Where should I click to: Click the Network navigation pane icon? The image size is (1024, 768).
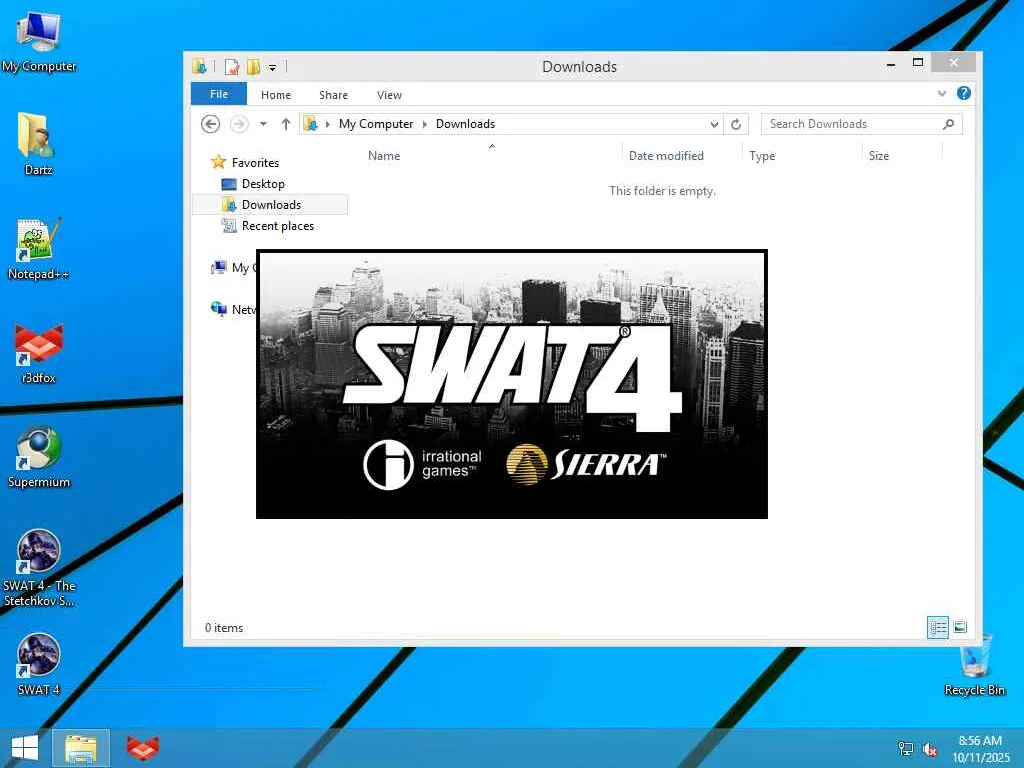point(218,308)
